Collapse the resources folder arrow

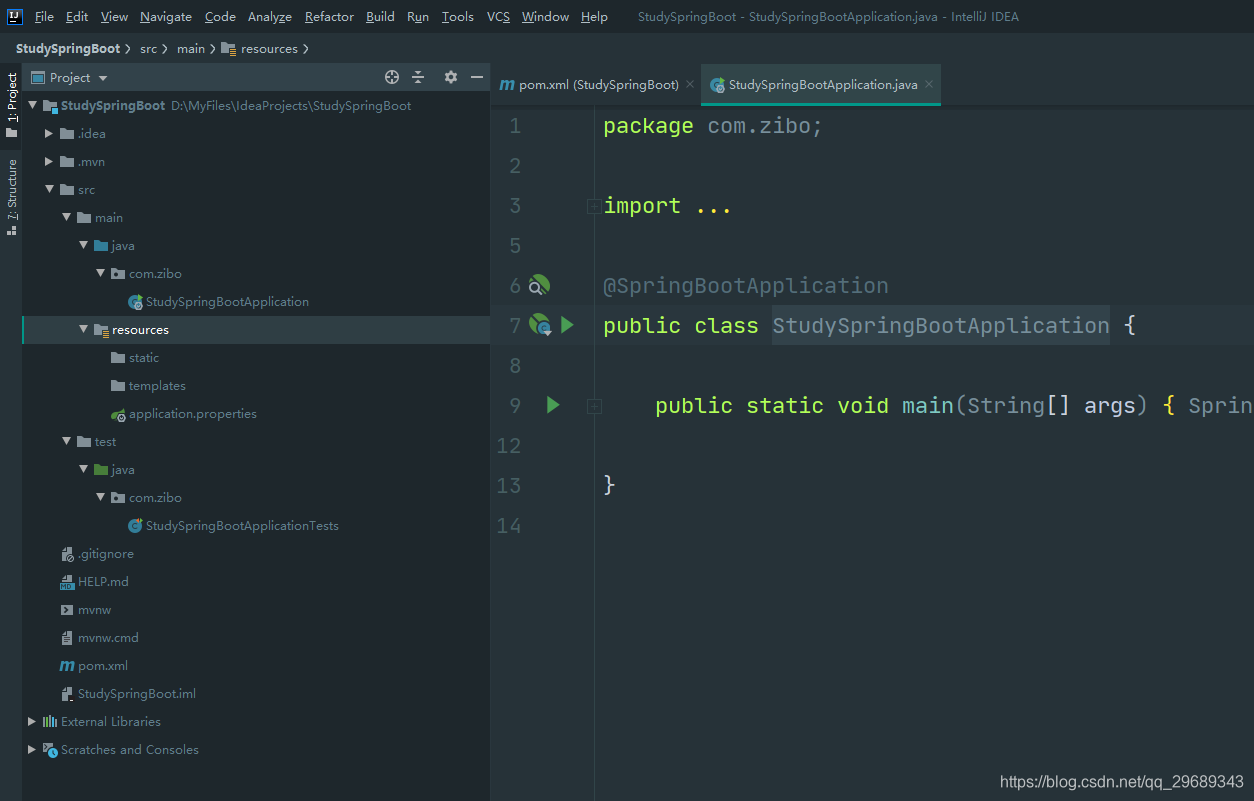tap(83, 329)
